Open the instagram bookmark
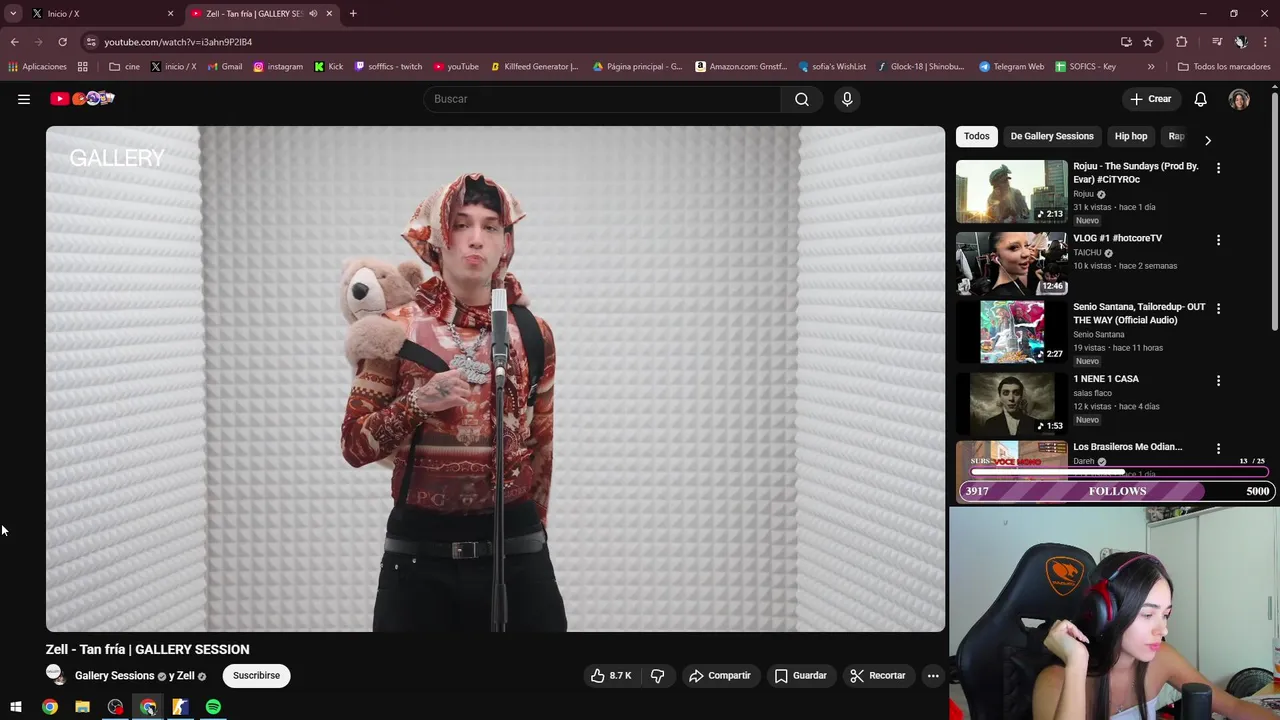 [x=278, y=67]
